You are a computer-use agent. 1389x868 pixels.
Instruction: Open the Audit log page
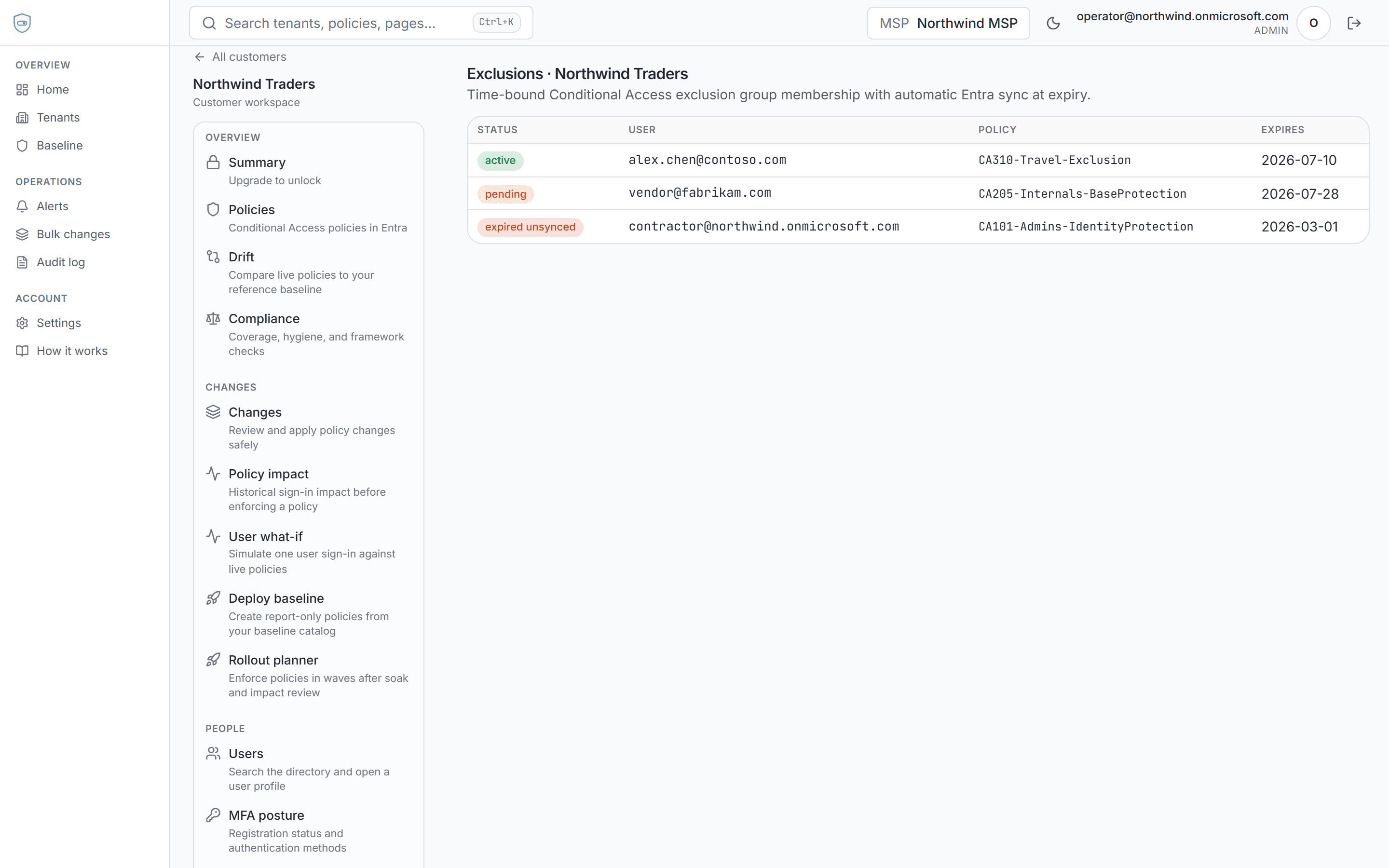tap(84, 262)
